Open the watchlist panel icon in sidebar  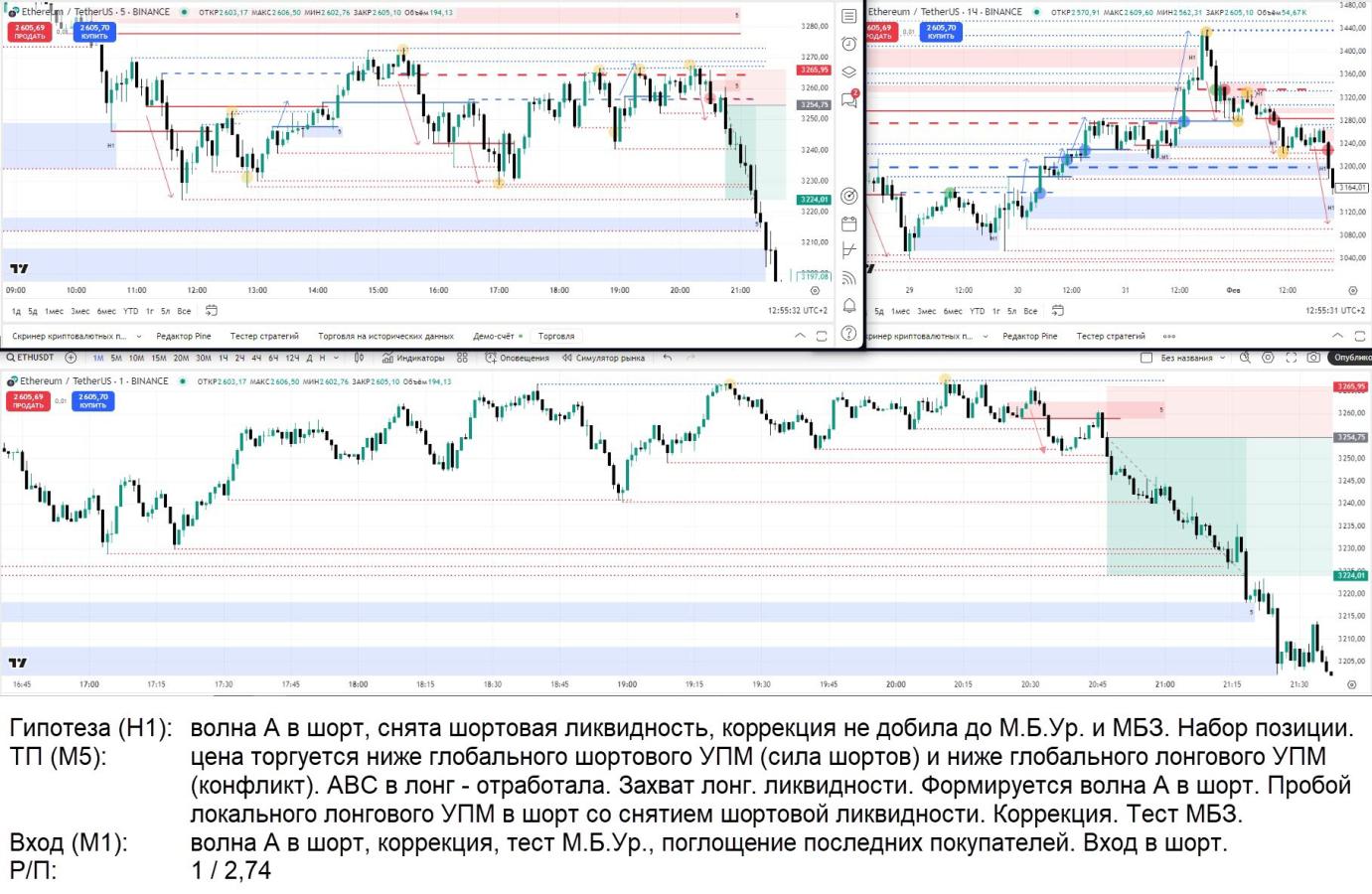click(849, 16)
